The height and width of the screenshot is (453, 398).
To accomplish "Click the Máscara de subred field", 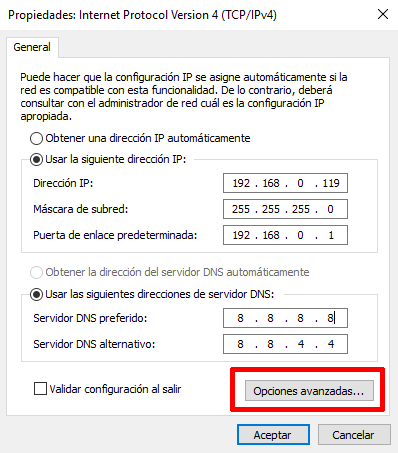I will click(x=285, y=209).
